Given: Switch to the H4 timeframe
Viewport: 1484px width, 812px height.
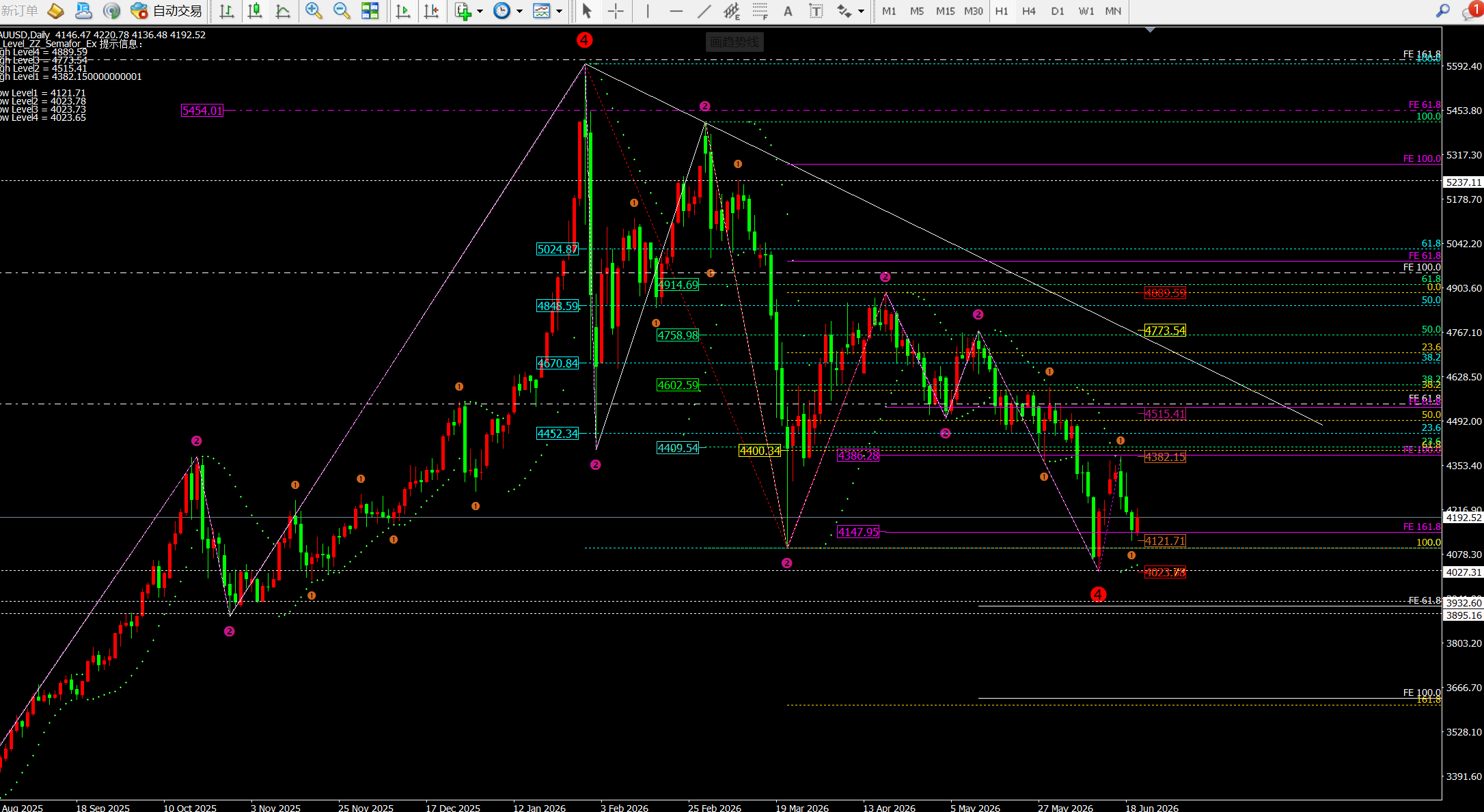Looking at the screenshot, I should (1029, 11).
